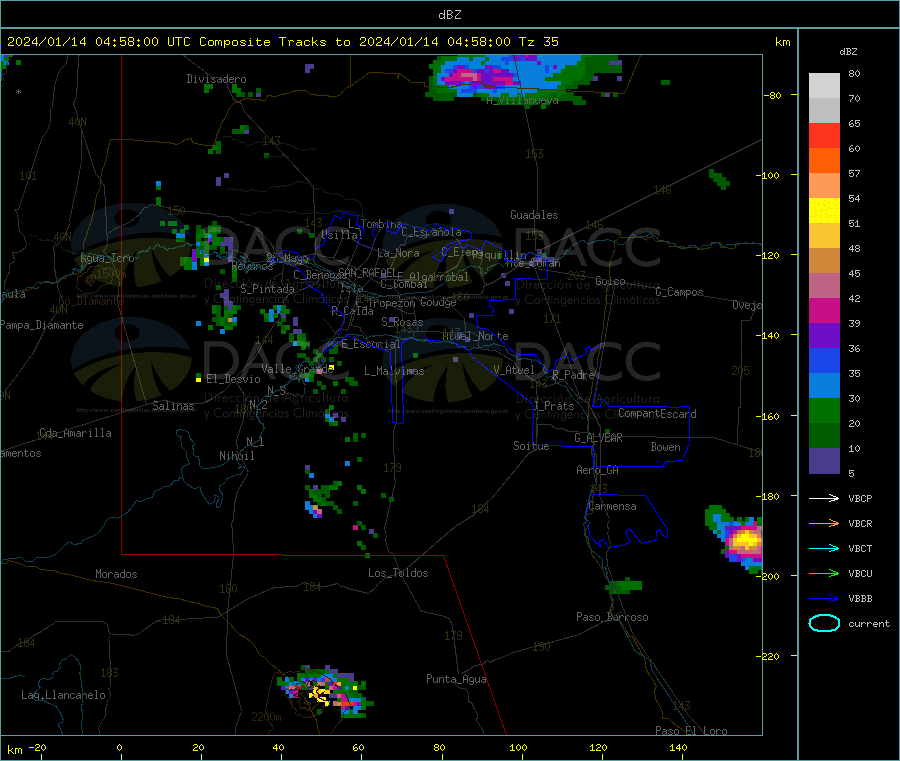Click the Guadales location label
The height and width of the screenshot is (761, 900).
(x=534, y=215)
